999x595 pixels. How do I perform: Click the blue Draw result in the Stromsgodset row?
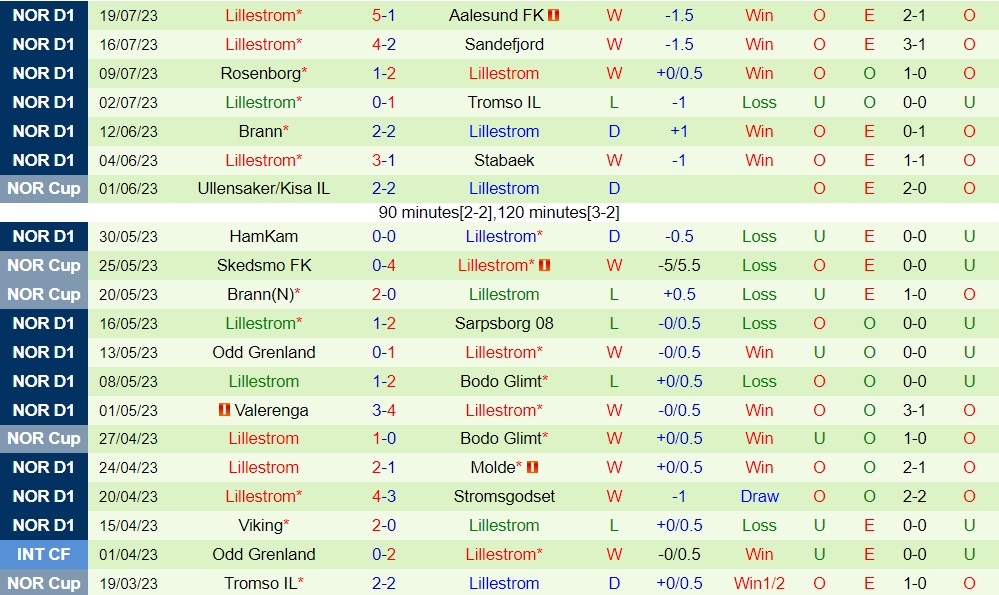759,497
